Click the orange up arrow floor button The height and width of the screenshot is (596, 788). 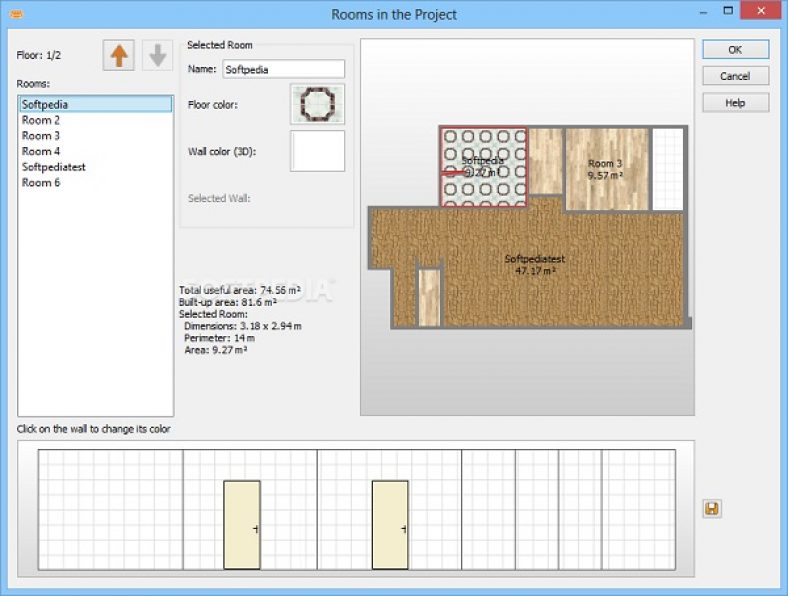[x=119, y=56]
